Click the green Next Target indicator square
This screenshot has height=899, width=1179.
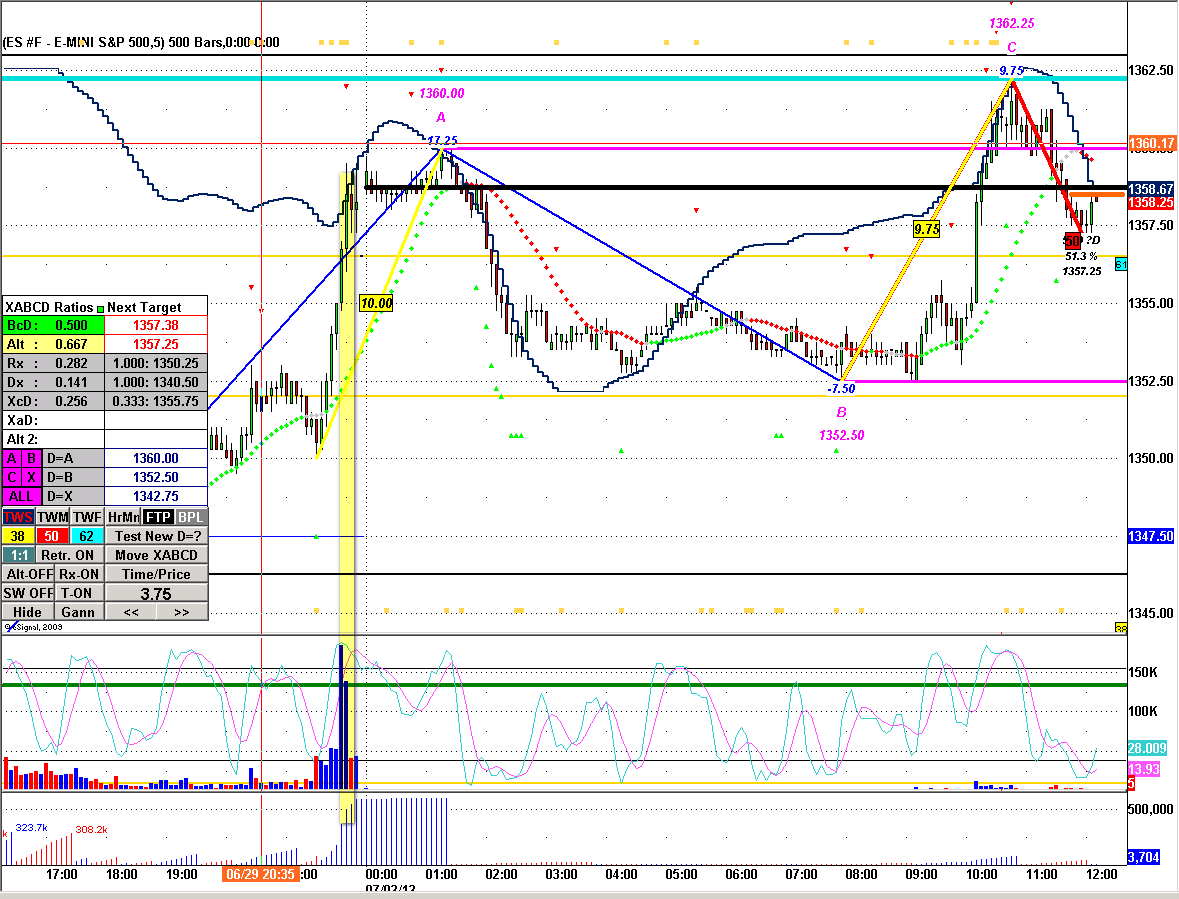point(100,308)
